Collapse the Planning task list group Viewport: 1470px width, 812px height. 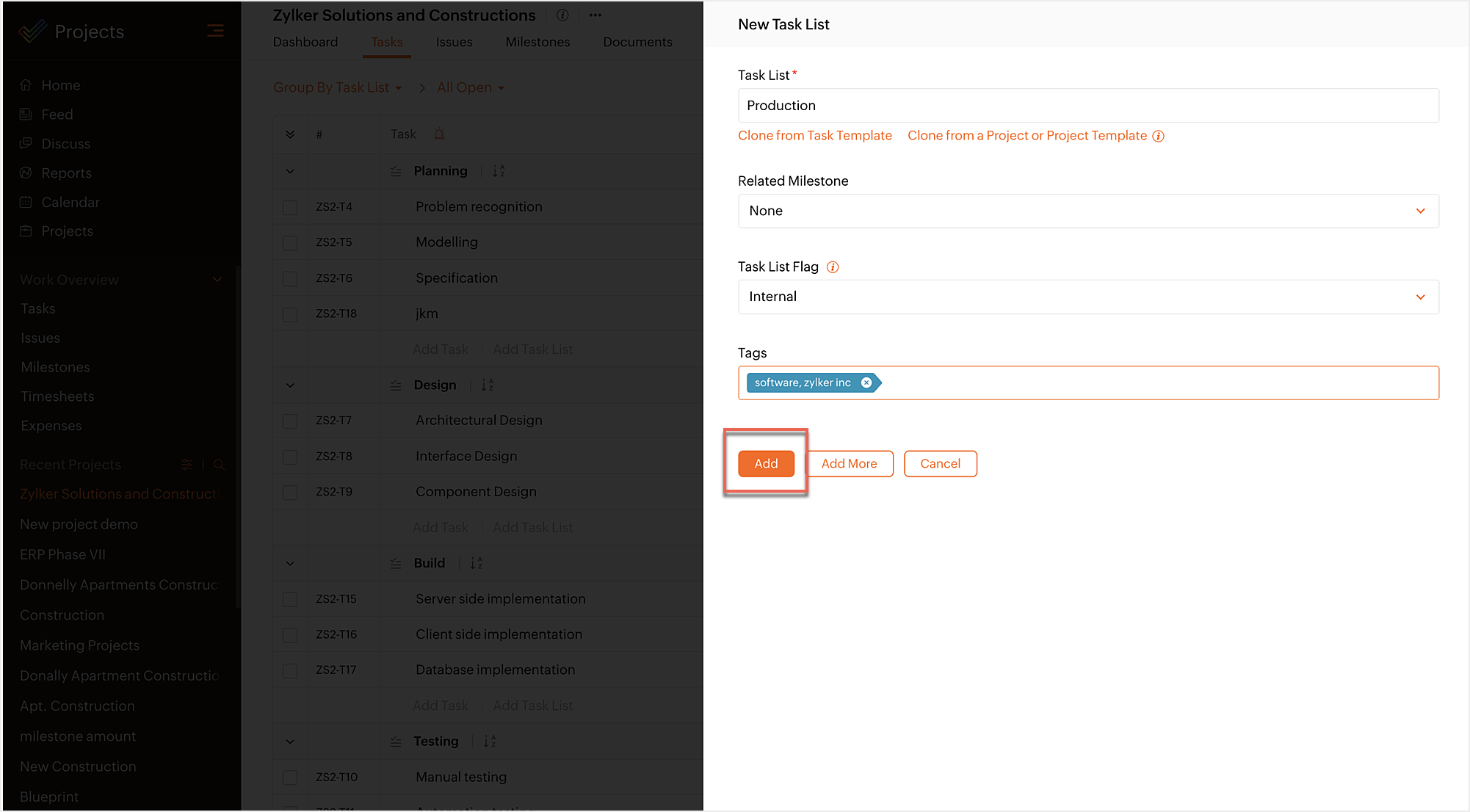[290, 171]
